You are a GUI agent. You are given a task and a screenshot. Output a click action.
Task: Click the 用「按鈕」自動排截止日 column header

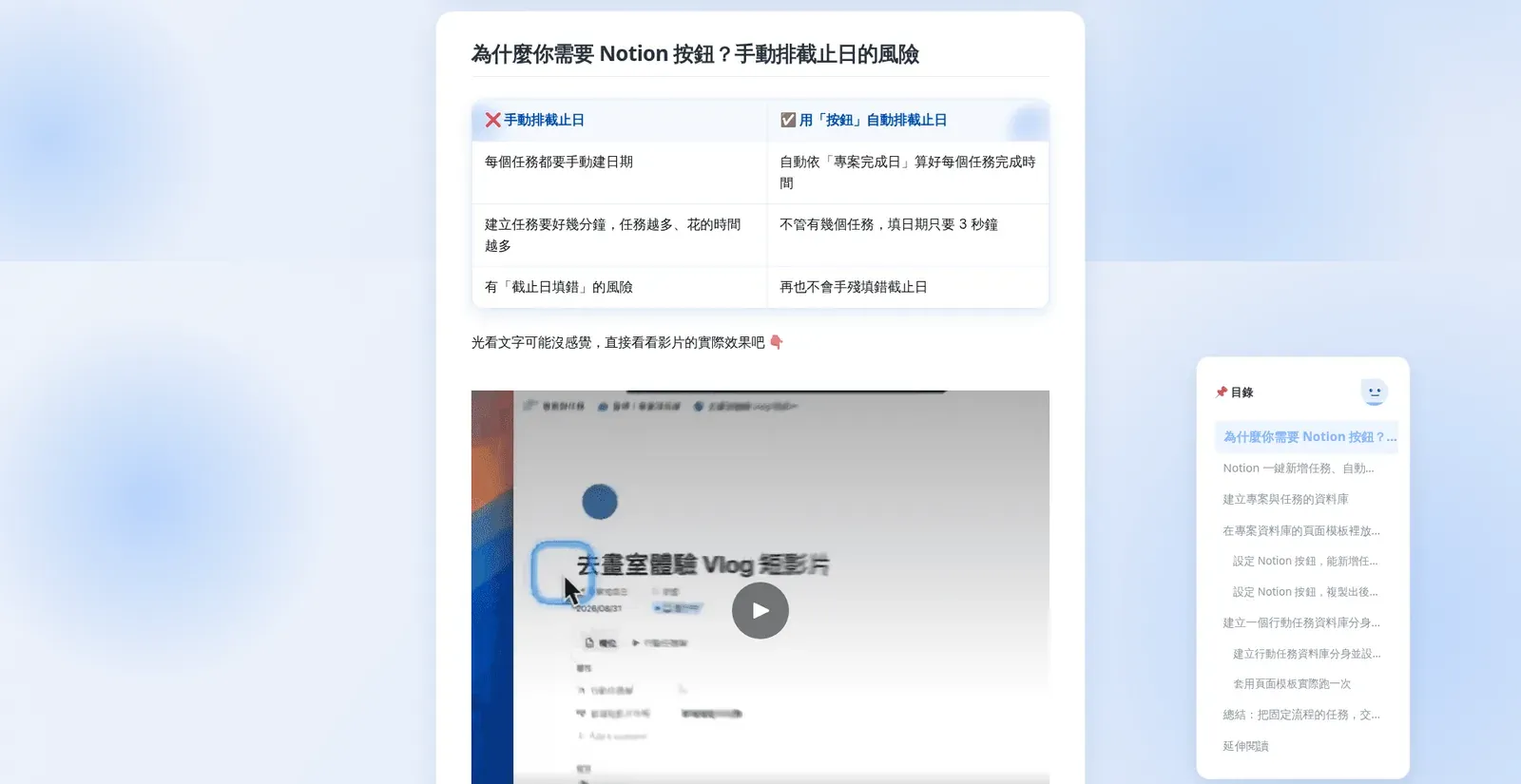(x=908, y=120)
